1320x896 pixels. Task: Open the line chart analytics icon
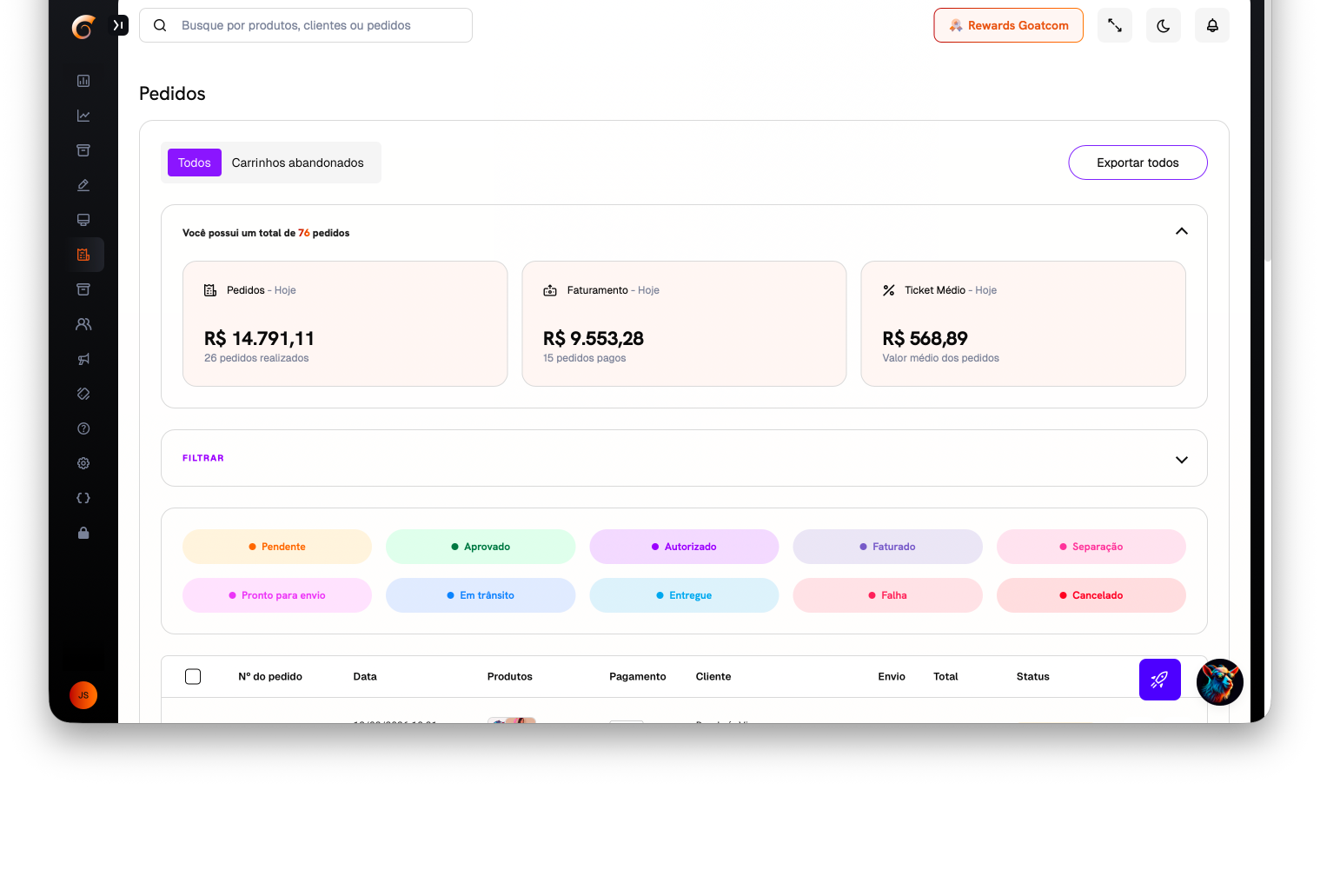pos(83,116)
